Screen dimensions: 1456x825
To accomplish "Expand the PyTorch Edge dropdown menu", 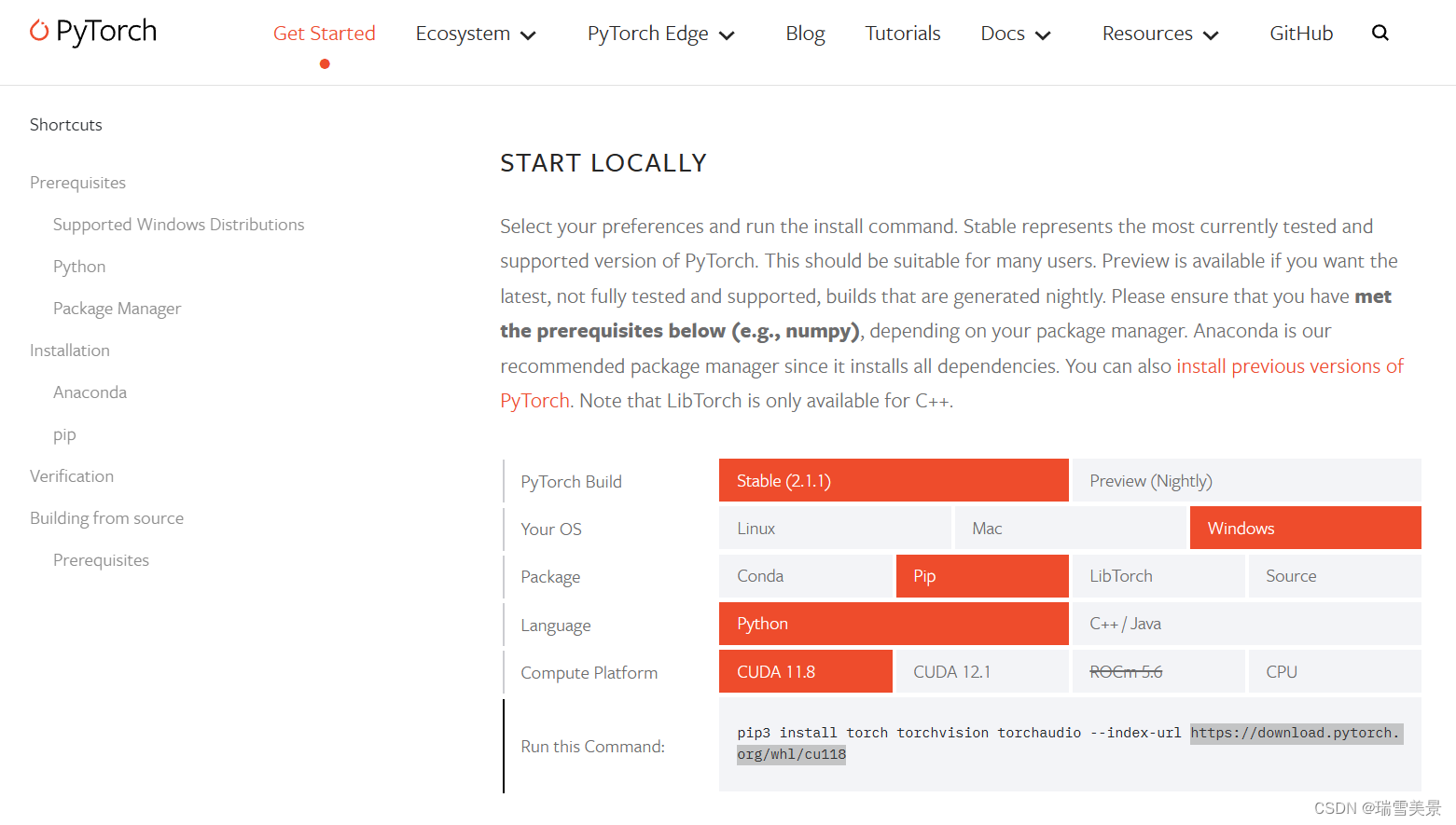I will [x=661, y=34].
